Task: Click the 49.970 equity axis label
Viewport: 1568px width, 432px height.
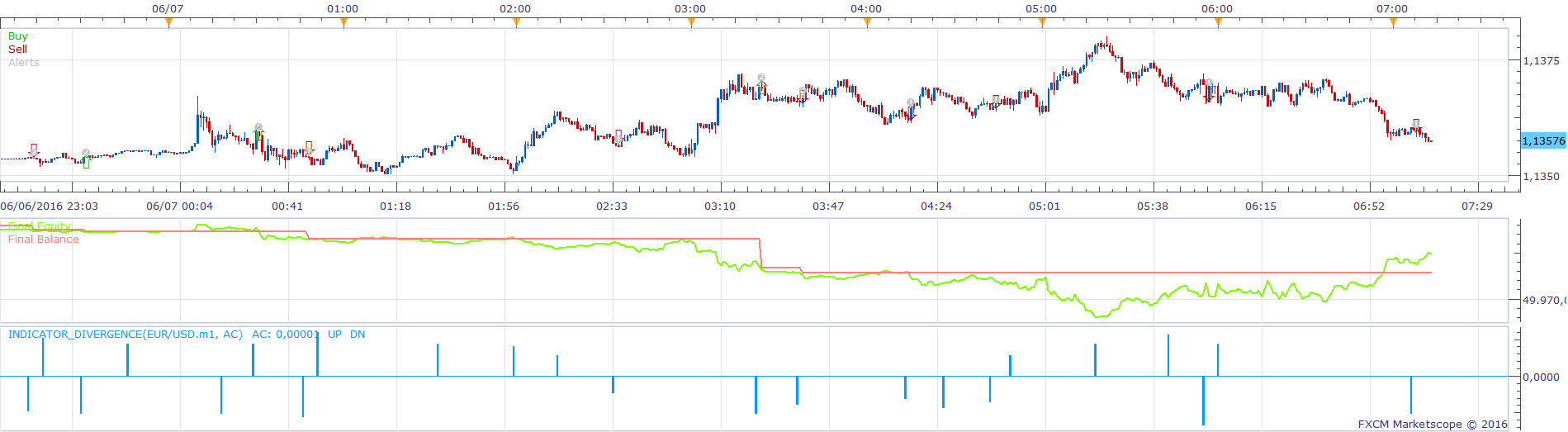Action: coord(1543,301)
